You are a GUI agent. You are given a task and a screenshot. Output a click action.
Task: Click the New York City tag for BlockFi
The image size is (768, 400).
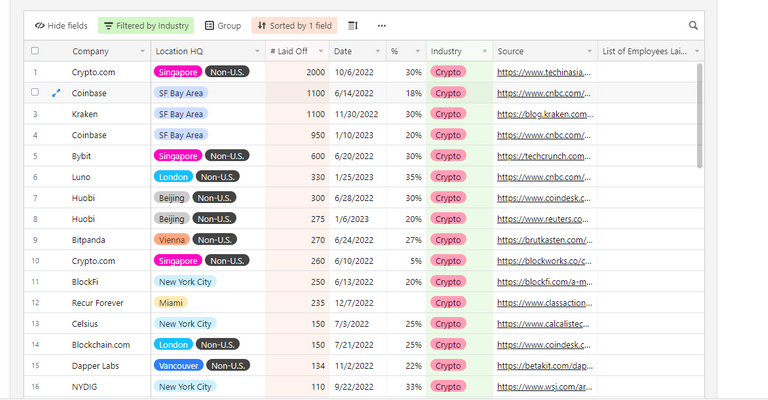point(185,282)
